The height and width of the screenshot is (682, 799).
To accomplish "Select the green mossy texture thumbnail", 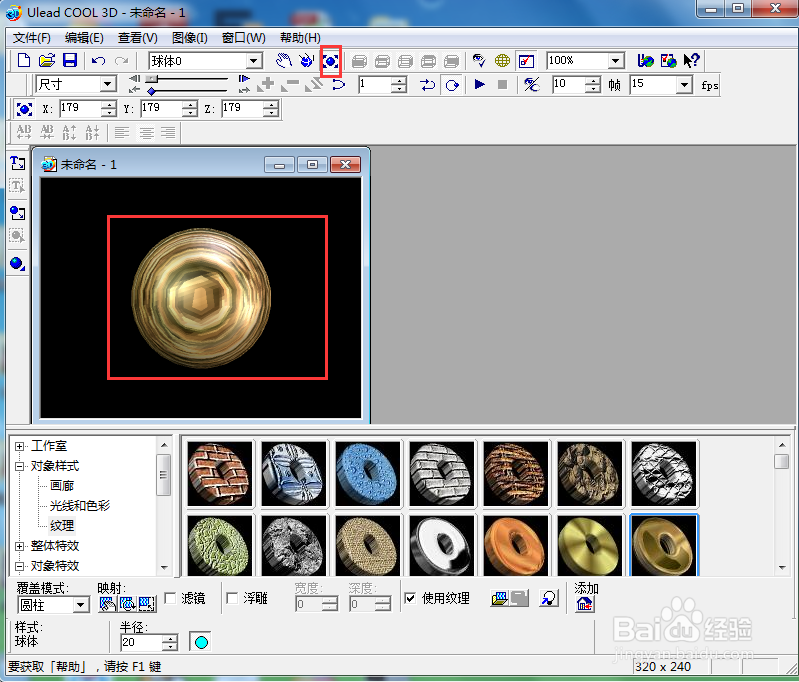I will pos(220,546).
